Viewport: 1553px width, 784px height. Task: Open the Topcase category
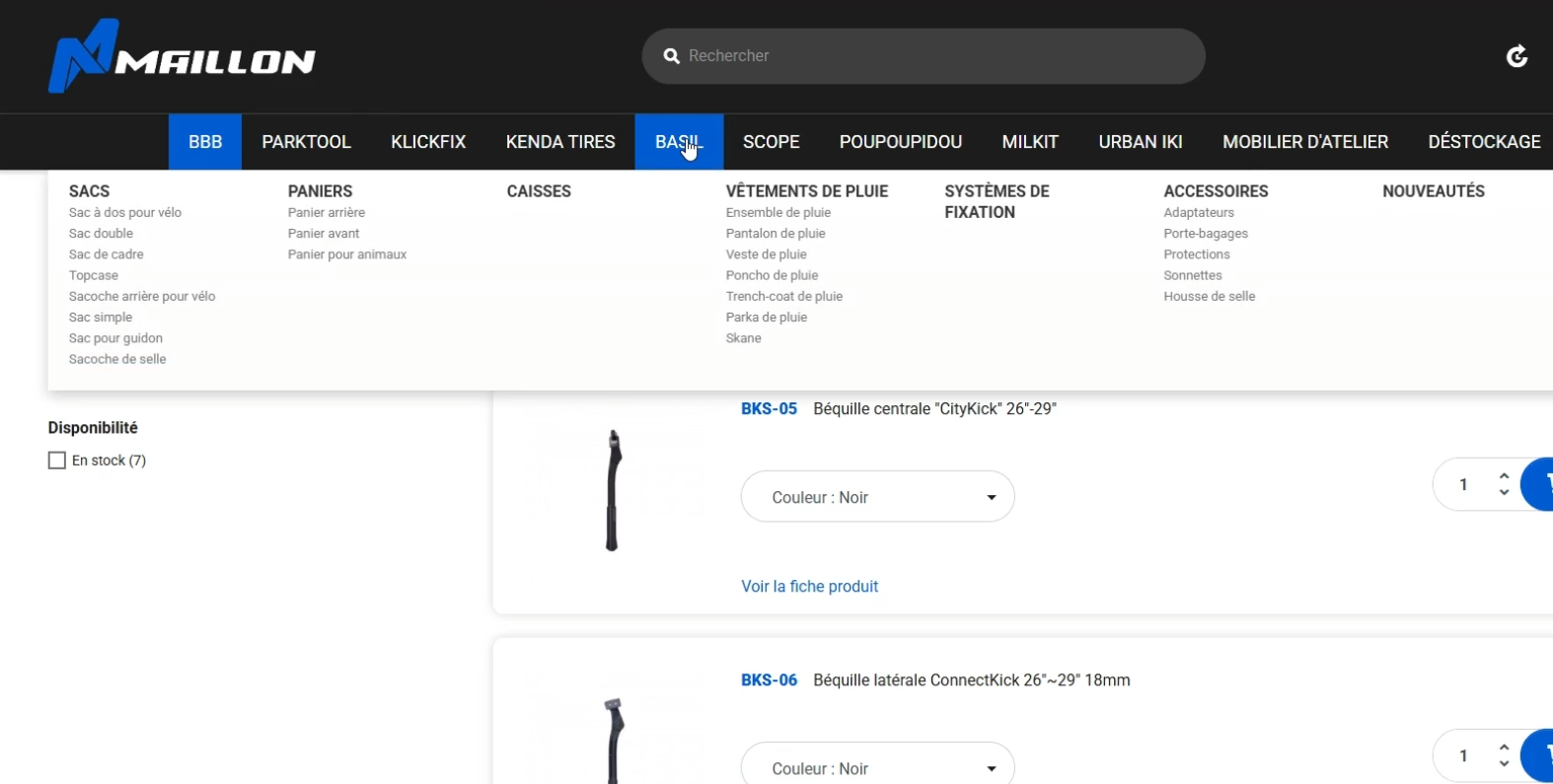pyautogui.click(x=94, y=275)
